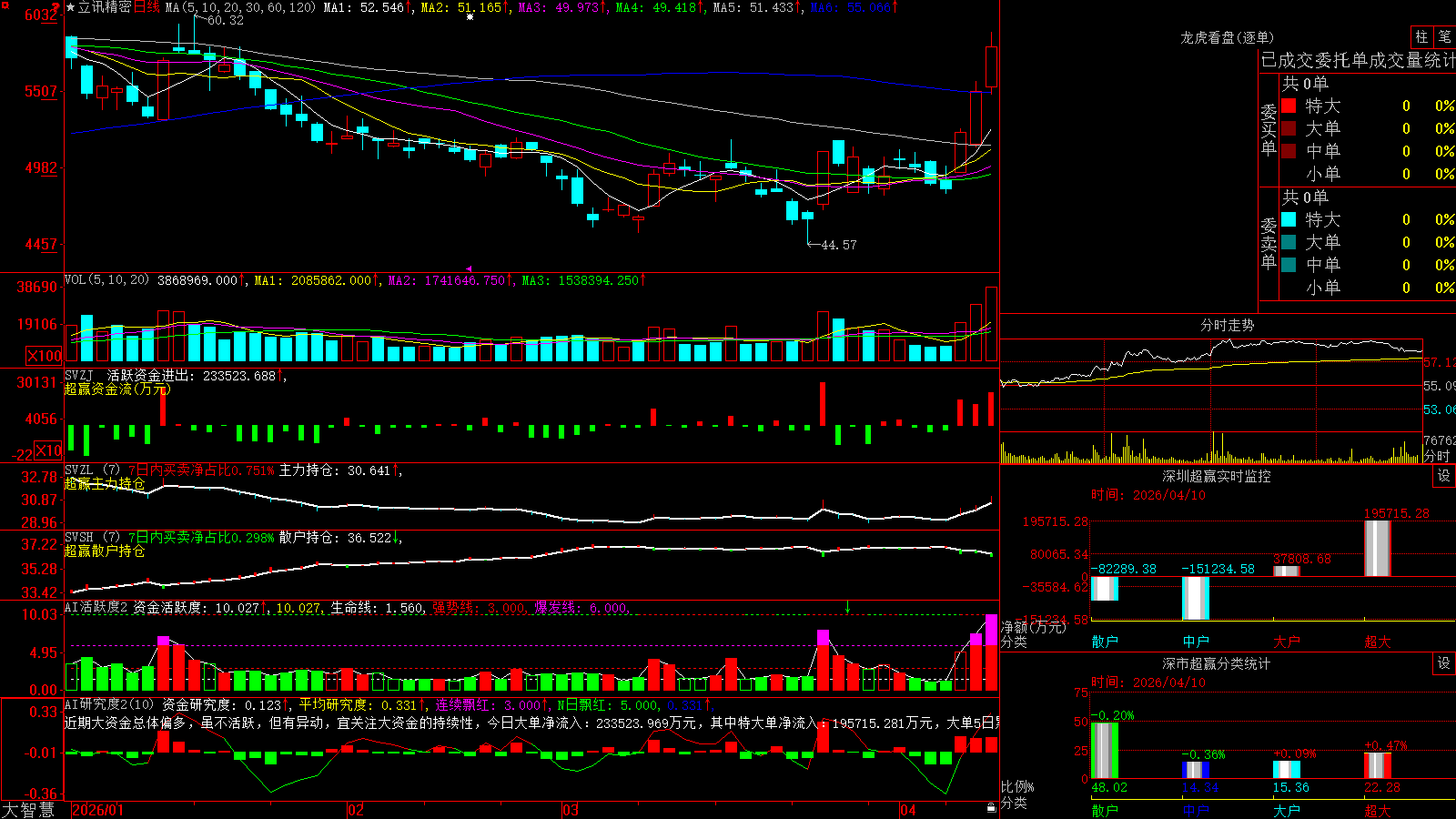Viewport: 1456px width, 819px height.
Task: Click the 57.12 price on the intraday chart
Action: tap(1440, 362)
